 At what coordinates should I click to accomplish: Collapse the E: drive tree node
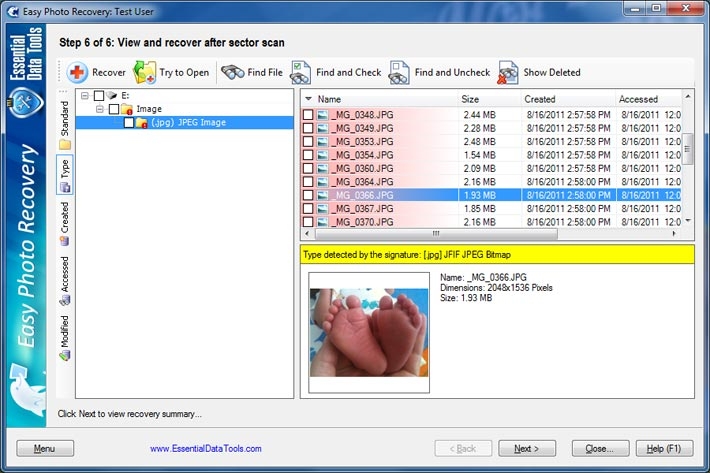[85, 96]
